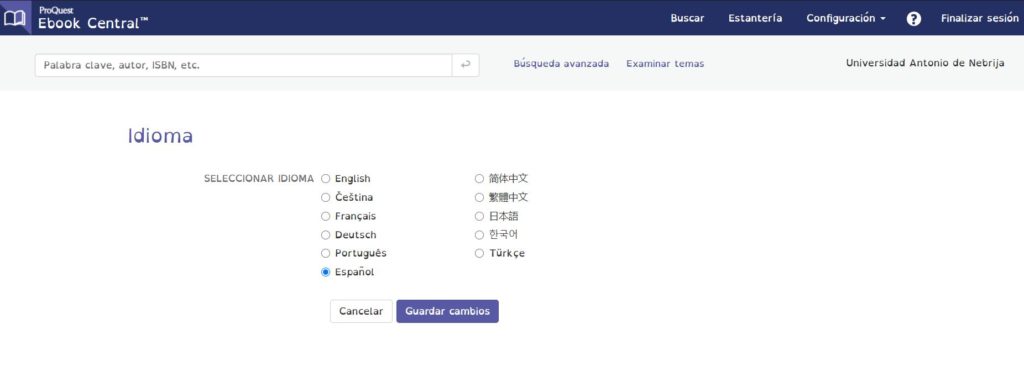Expand the Configuración dropdown menu

(846, 18)
